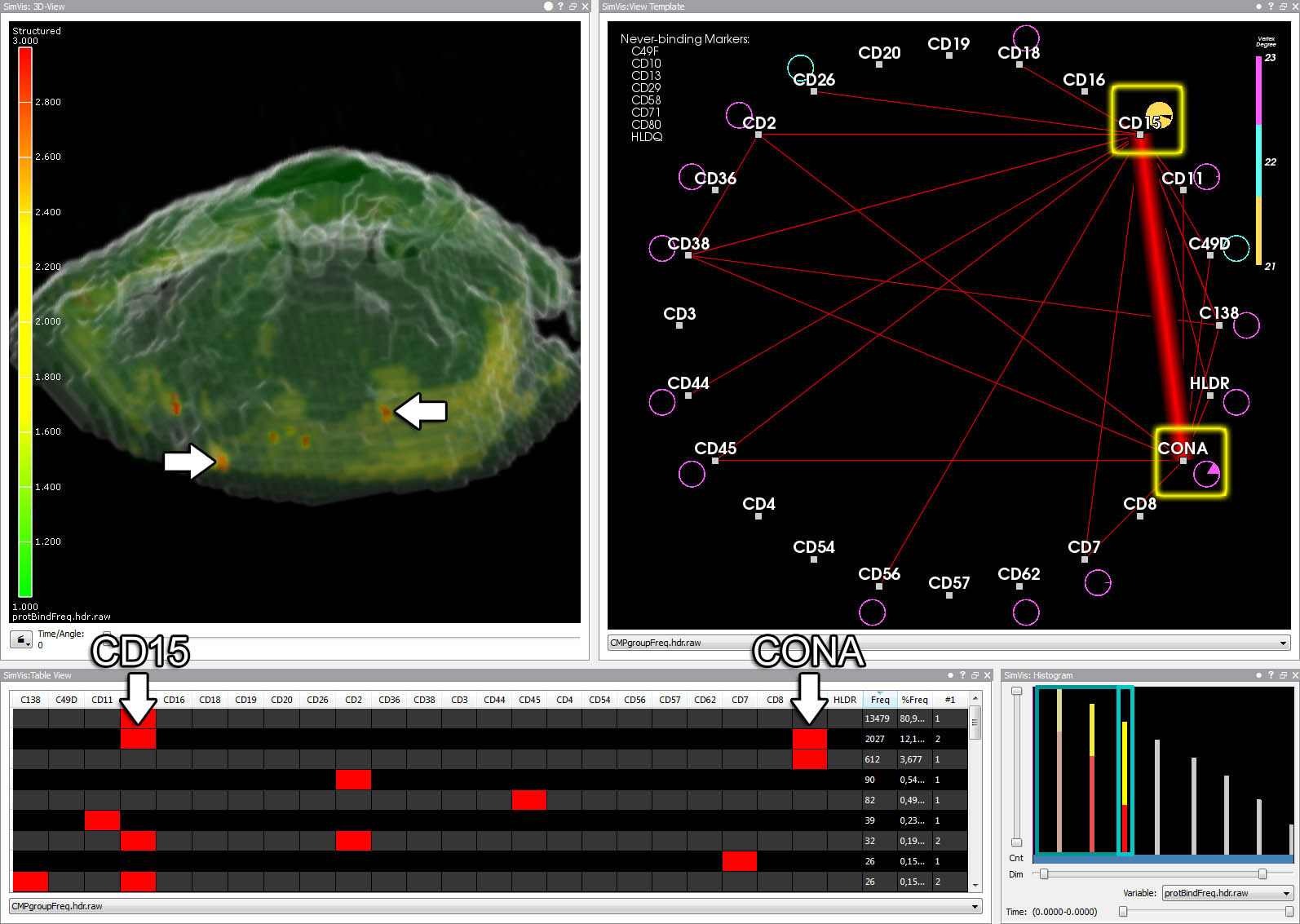Undock the 3D-View panel
Image resolution: width=1300 pixels, height=924 pixels.
pos(573,7)
